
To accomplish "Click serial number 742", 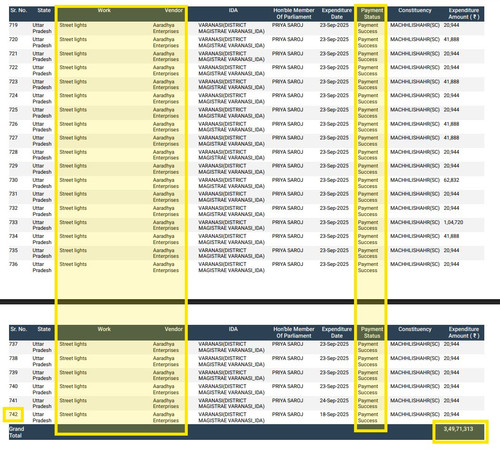I will (x=14, y=414).
